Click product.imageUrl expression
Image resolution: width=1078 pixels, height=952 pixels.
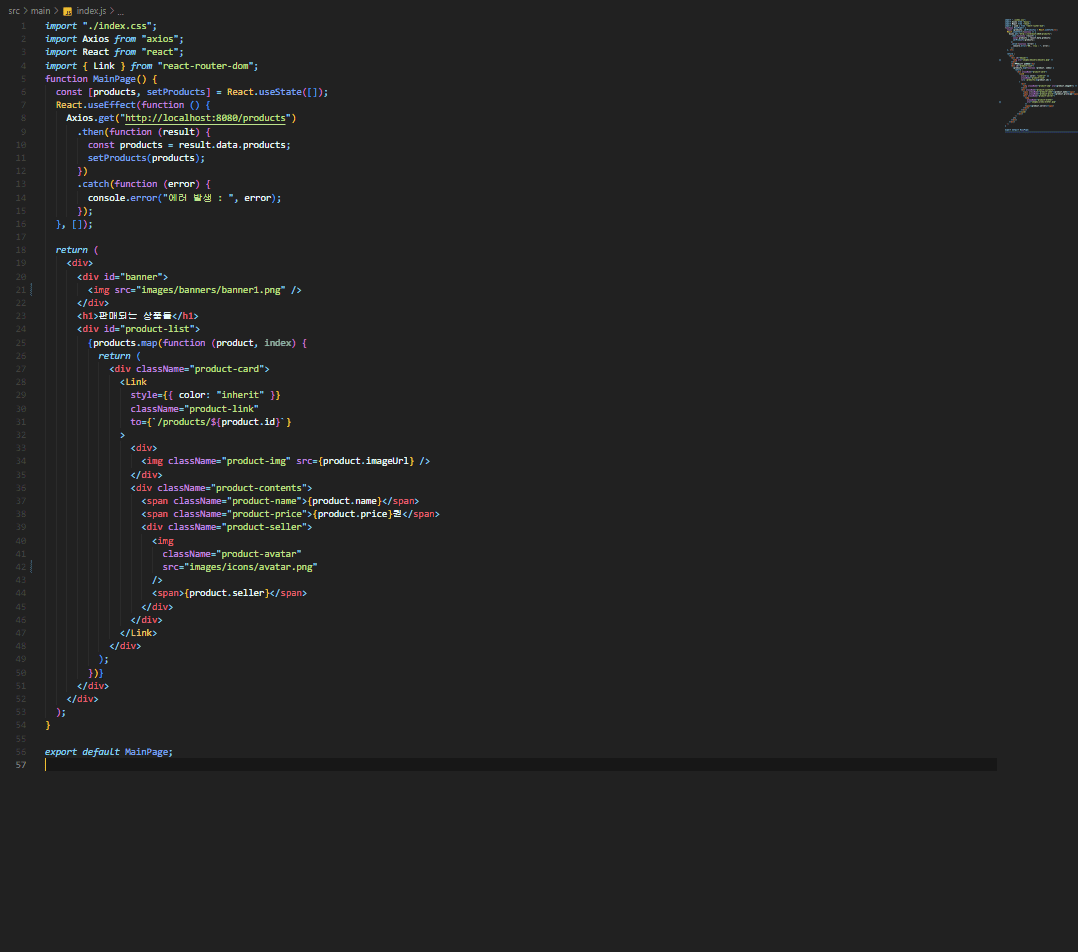click(366, 461)
